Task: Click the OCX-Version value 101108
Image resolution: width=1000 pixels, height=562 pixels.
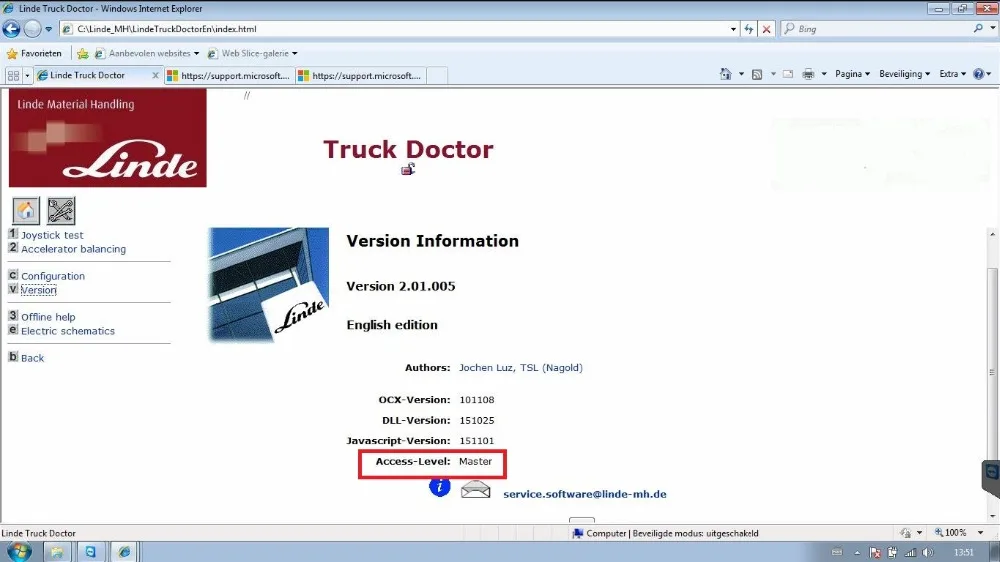Action: [x=476, y=400]
